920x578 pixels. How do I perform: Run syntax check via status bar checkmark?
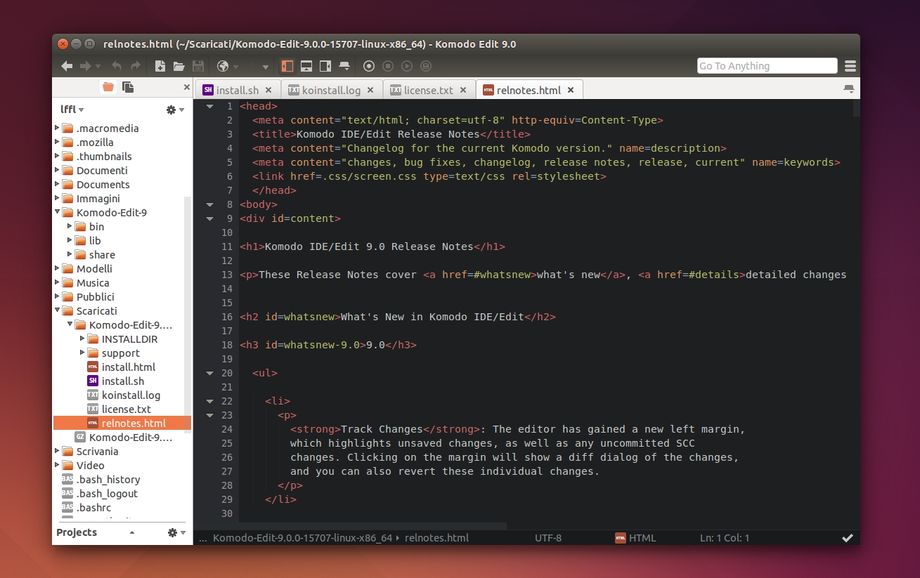pyautogui.click(x=846, y=537)
